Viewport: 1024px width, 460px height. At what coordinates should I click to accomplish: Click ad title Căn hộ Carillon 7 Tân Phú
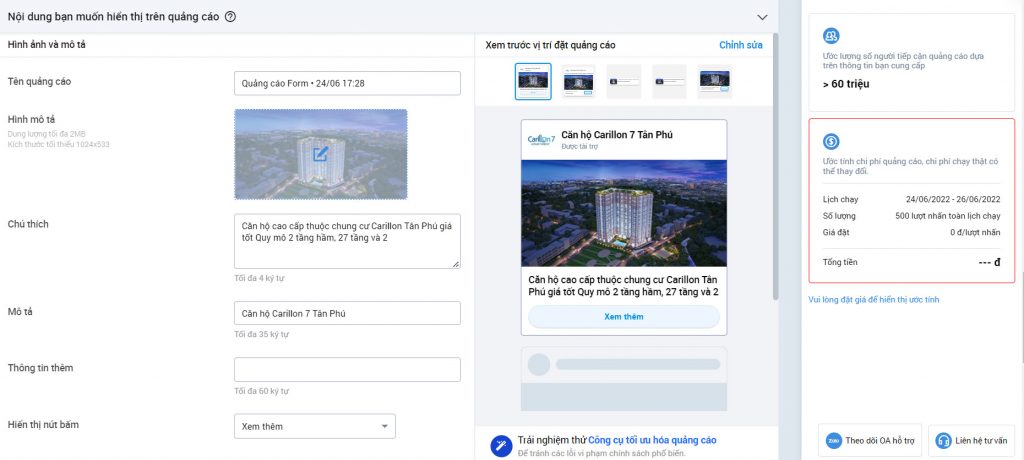(x=616, y=135)
